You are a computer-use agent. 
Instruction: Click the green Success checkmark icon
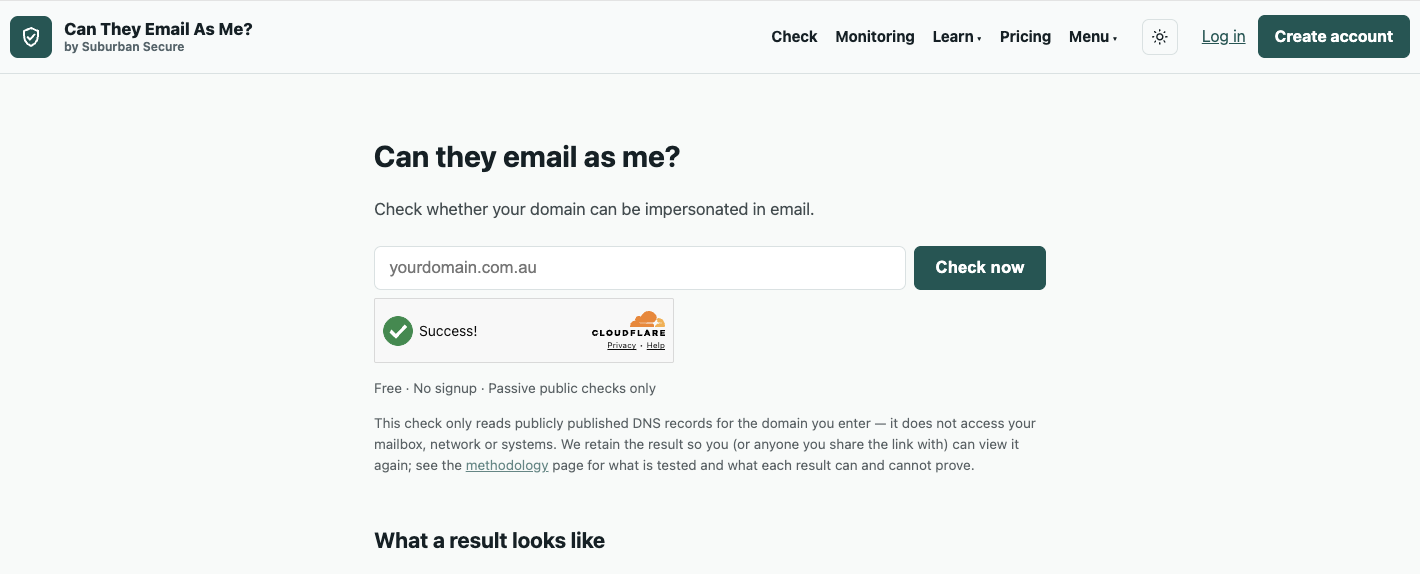click(398, 331)
